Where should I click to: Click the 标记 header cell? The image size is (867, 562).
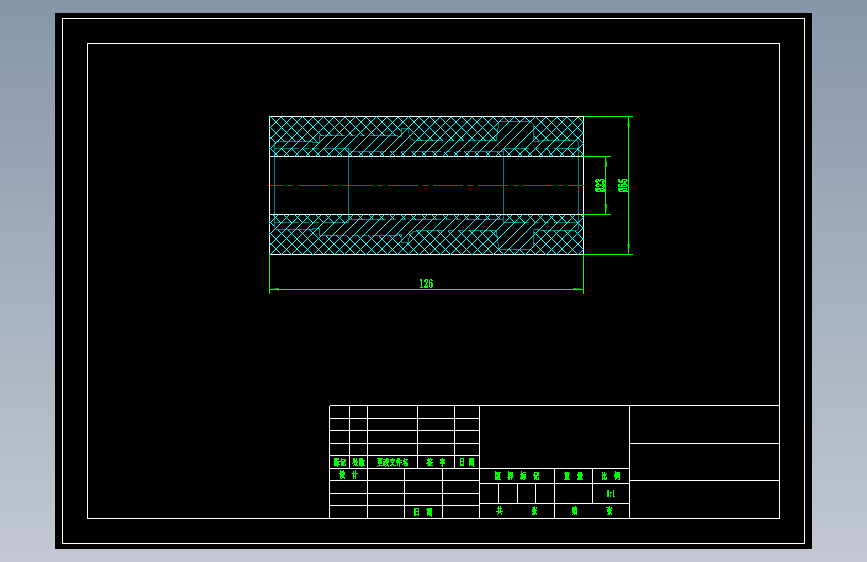(x=340, y=462)
